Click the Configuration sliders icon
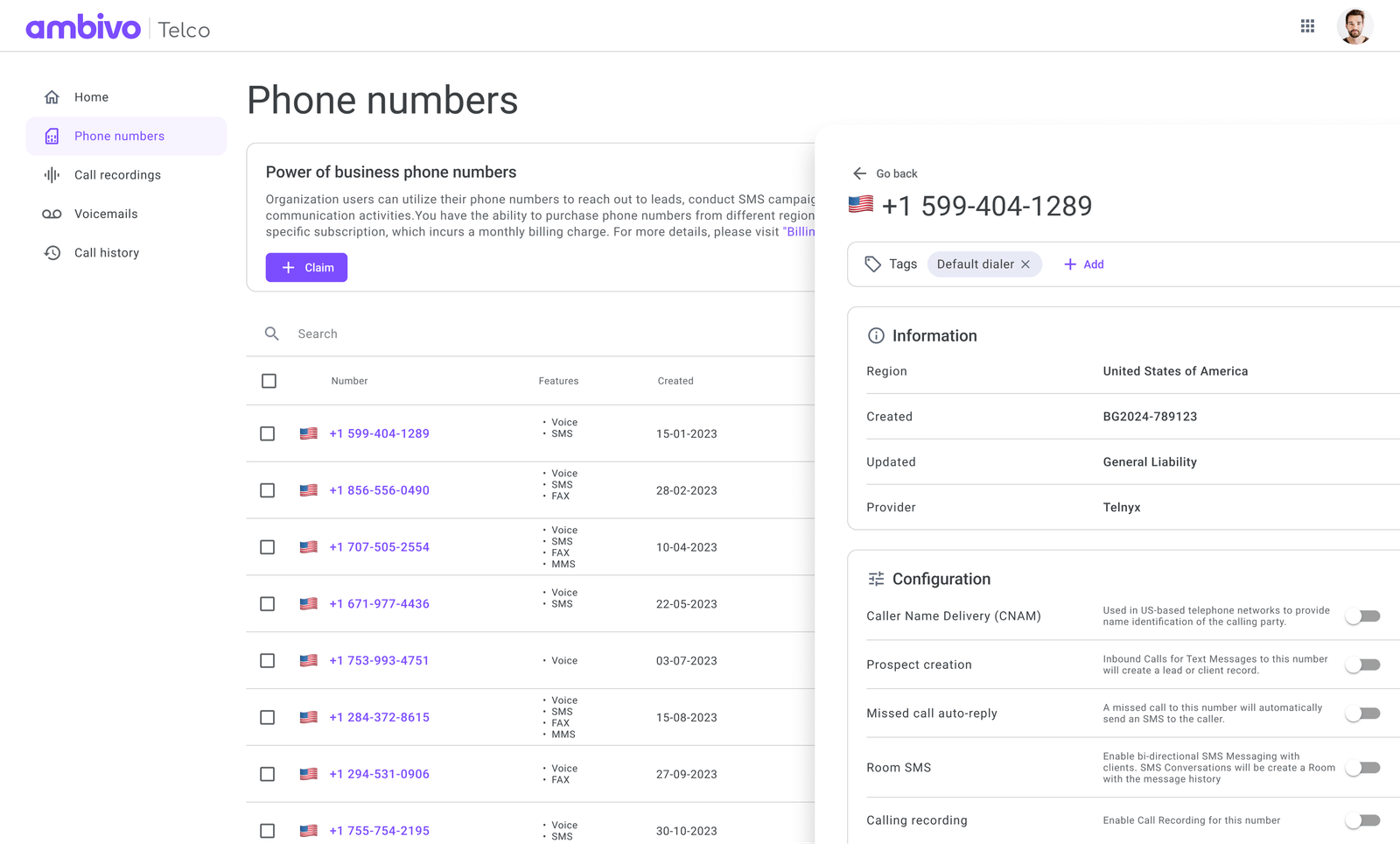Image resolution: width=1400 pixels, height=844 pixels. point(876,578)
